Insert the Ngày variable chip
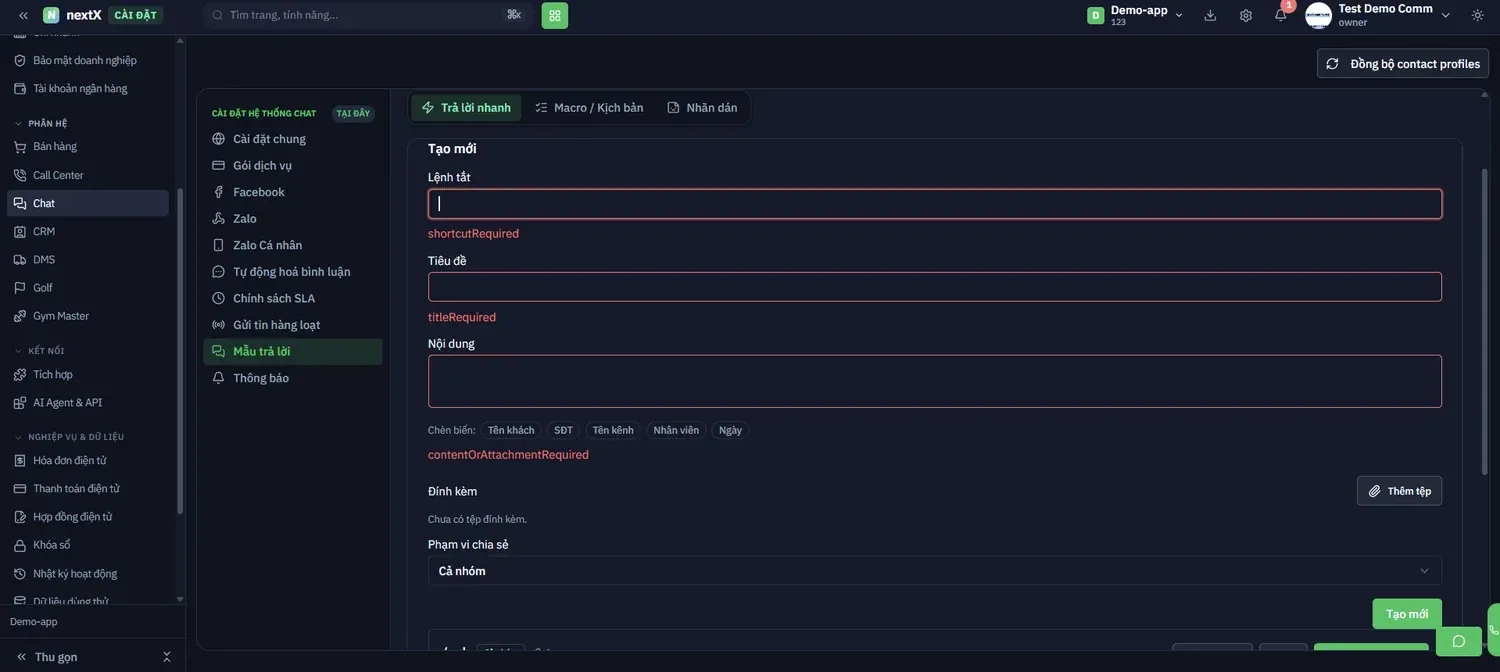Image resolution: width=1500 pixels, height=672 pixels. point(730,430)
